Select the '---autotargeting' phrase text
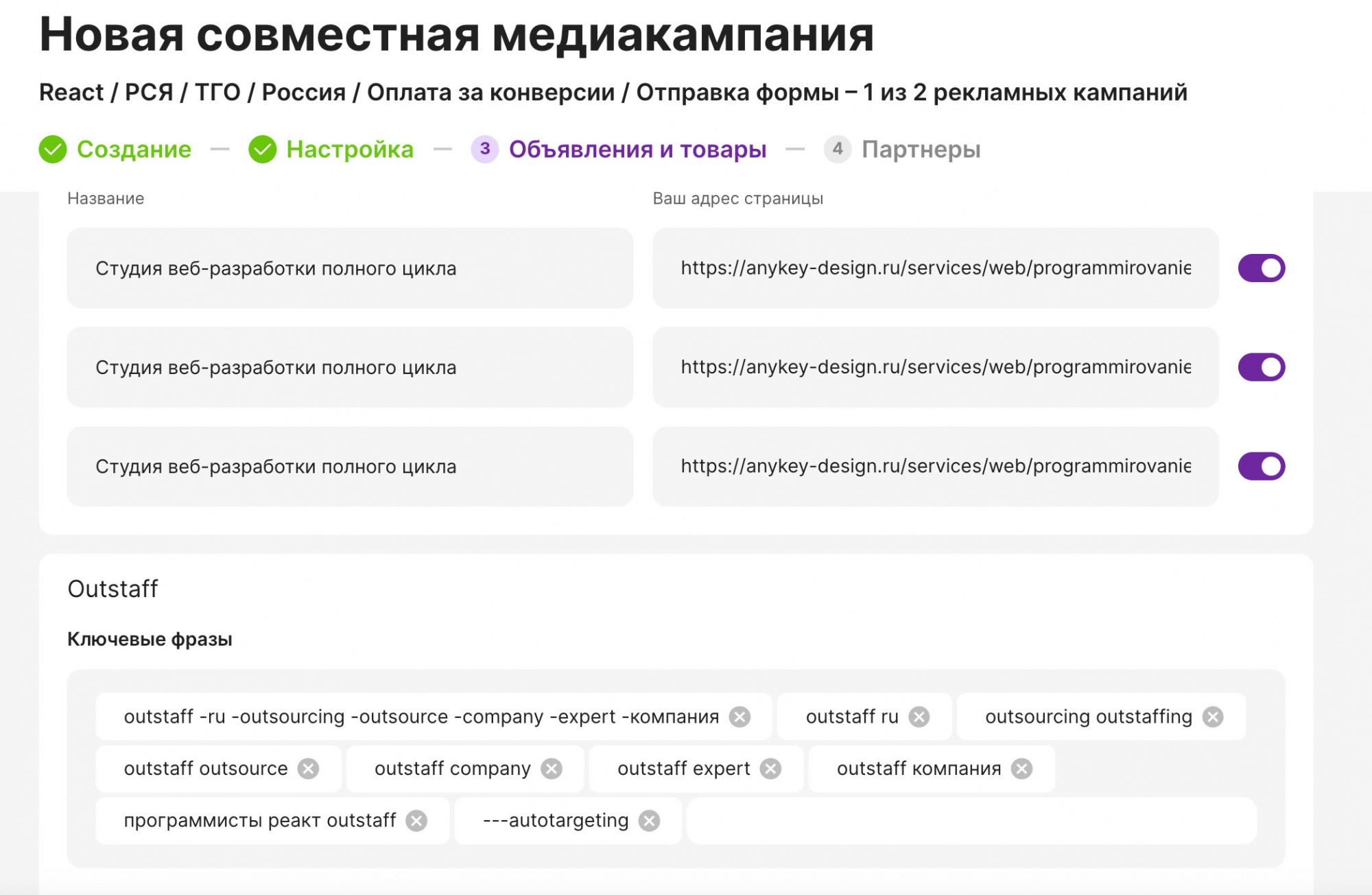1372x895 pixels. pos(556,821)
